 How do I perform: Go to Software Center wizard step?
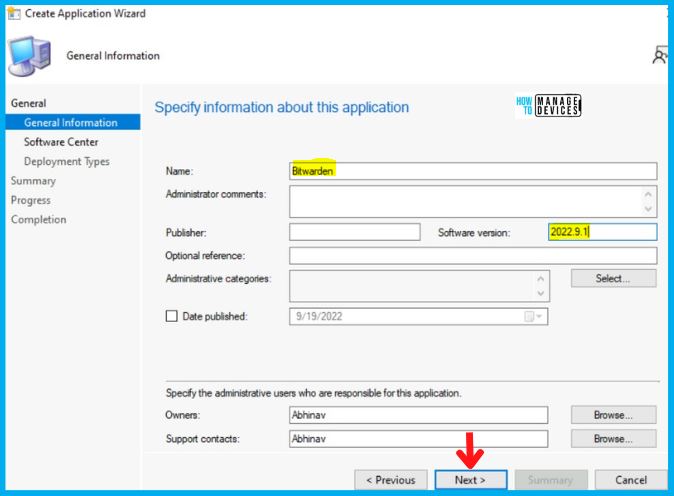[x=61, y=142]
